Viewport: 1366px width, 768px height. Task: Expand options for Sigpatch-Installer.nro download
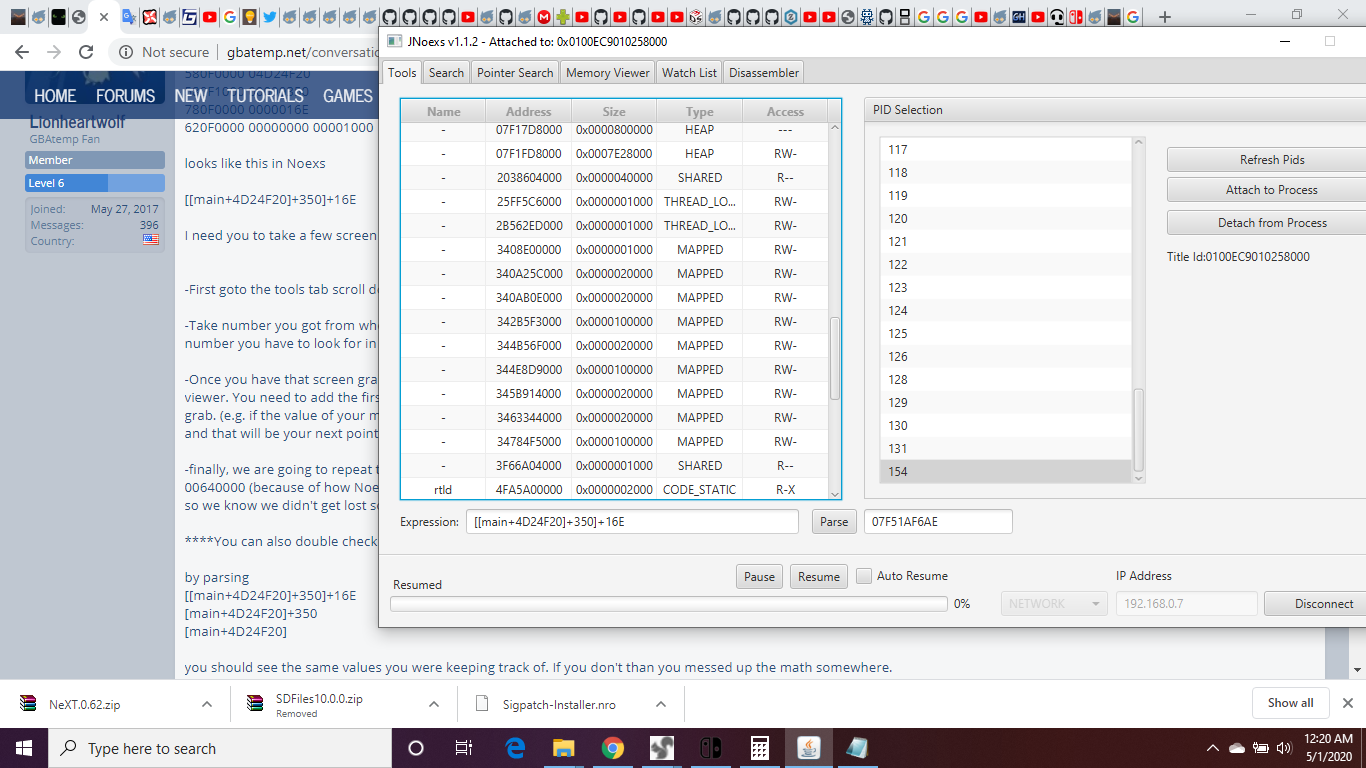pos(661,704)
